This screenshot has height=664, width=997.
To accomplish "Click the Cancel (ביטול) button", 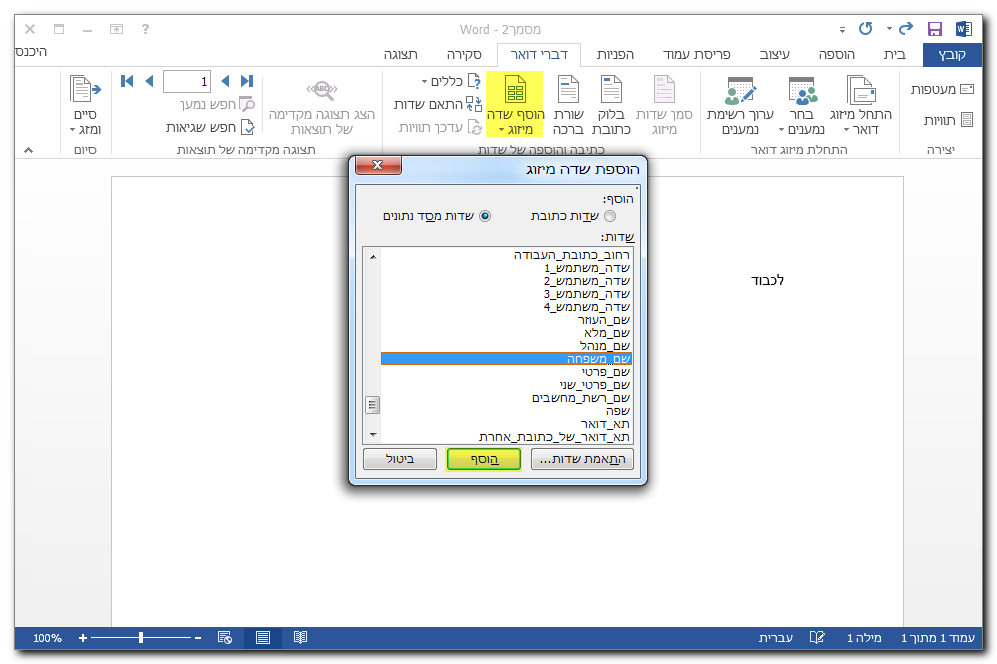I will [401, 460].
